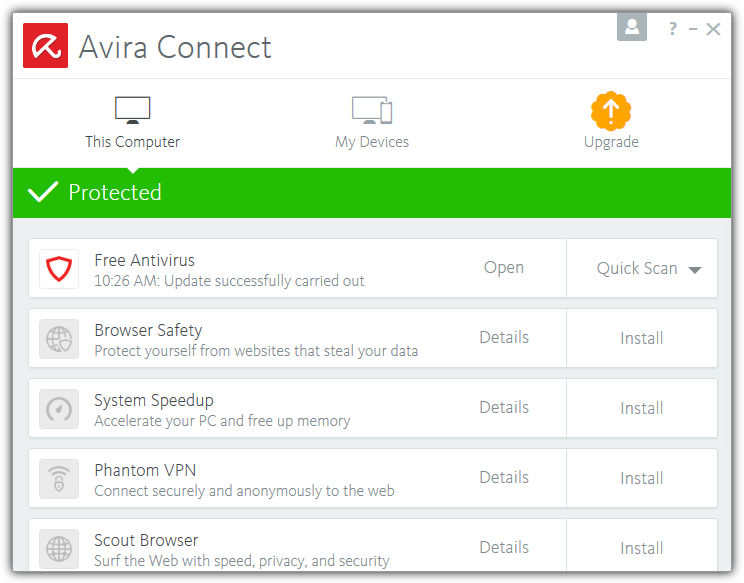The width and height of the screenshot is (744, 583).
Task: Click the help question mark icon
Action: point(673,29)
